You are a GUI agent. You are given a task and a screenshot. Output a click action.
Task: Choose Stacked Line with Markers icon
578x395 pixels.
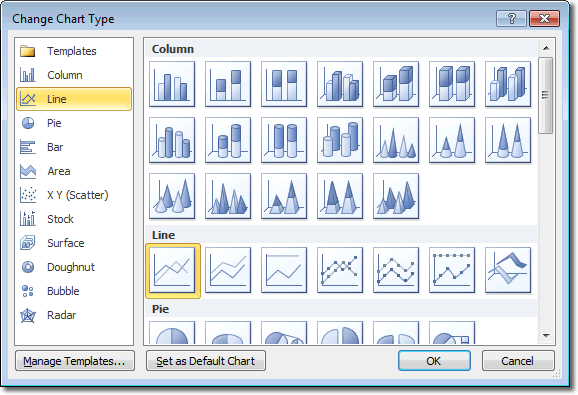pyautogui.click(x=396, y=270)
